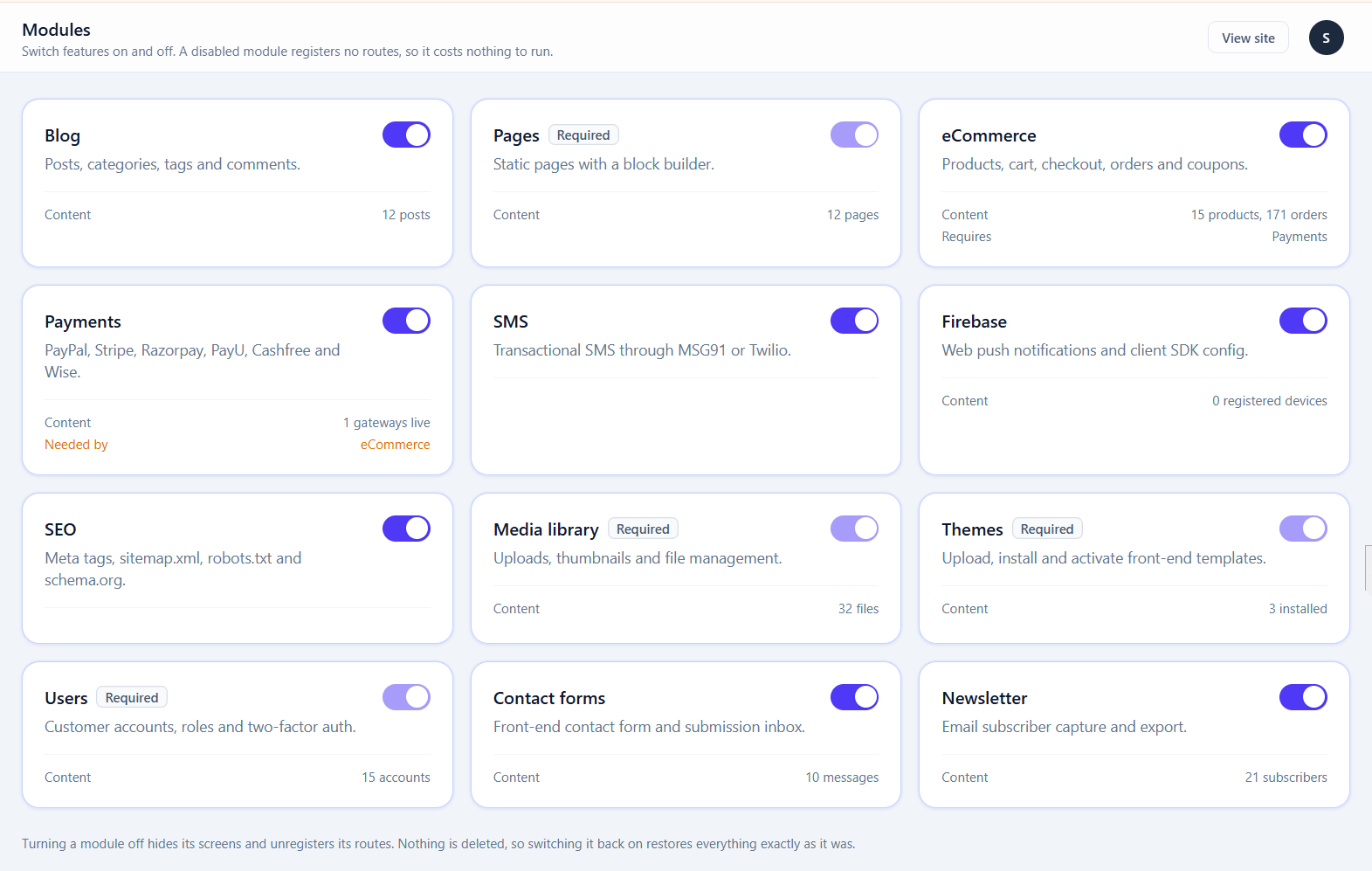
Task: Click '15 products, 171 orders' text
Action: tap(1258, 215)
